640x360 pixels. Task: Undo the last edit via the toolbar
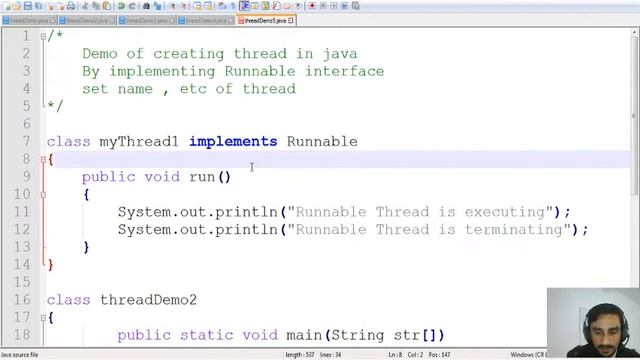[x=121, y=6]
